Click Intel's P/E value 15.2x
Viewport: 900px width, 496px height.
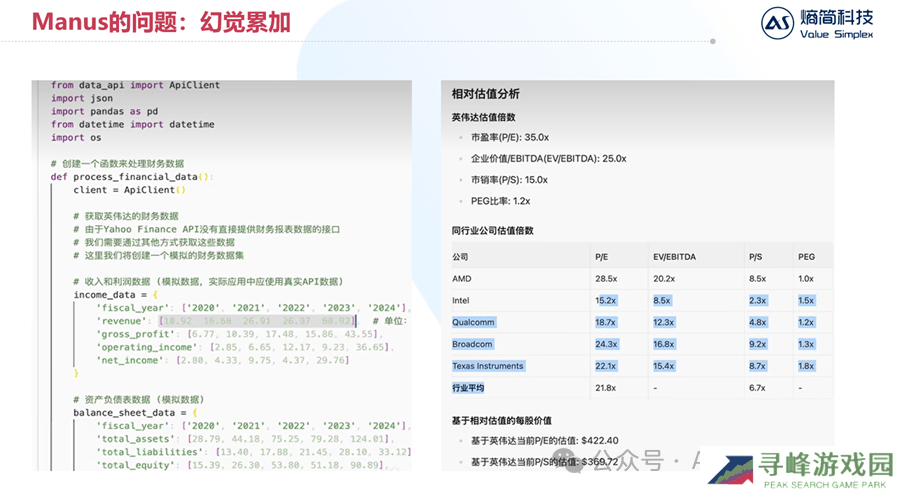click(x=606, y=301)
